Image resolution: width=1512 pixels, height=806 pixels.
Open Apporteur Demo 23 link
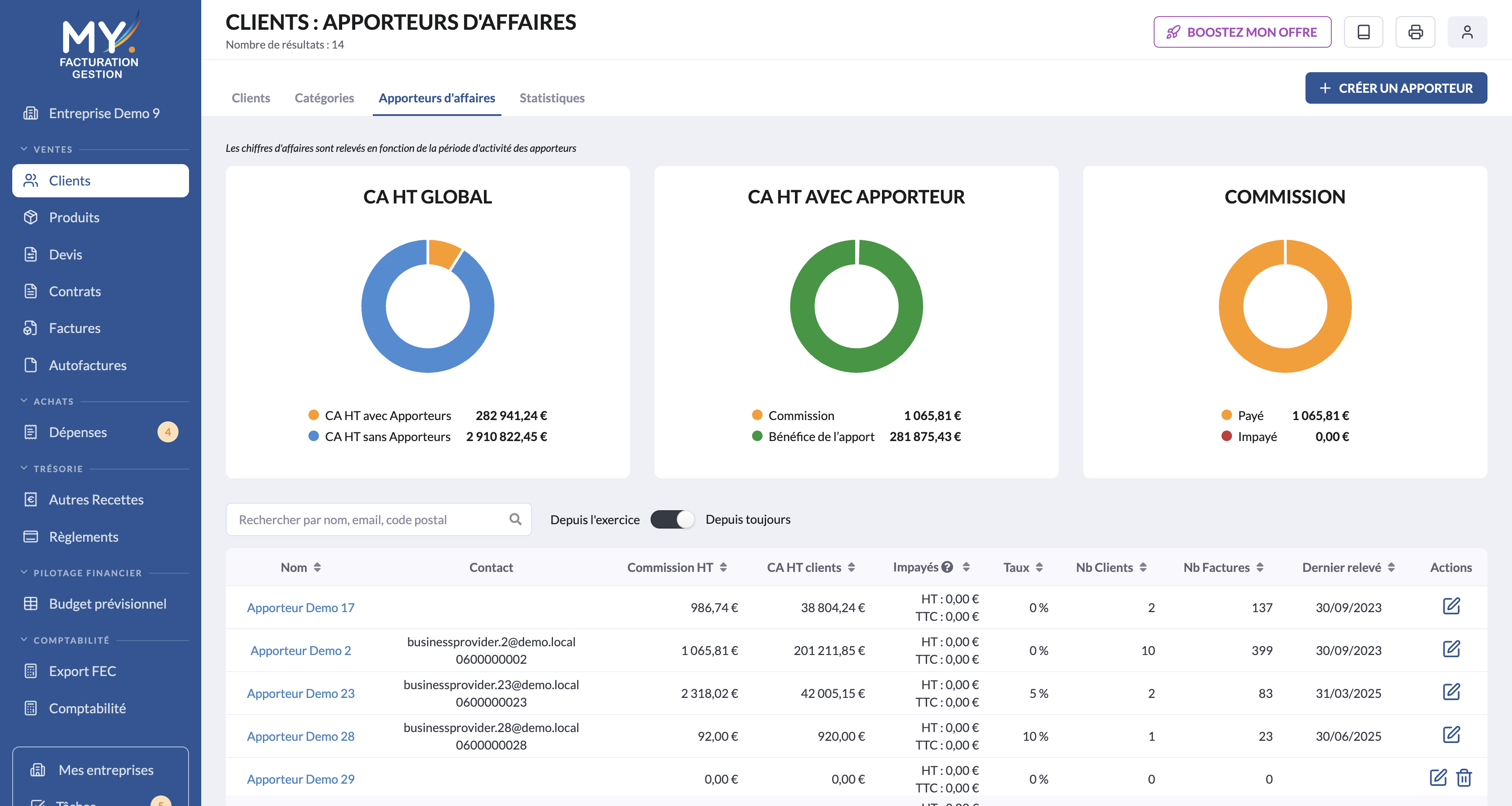click(x=301, y=693)
